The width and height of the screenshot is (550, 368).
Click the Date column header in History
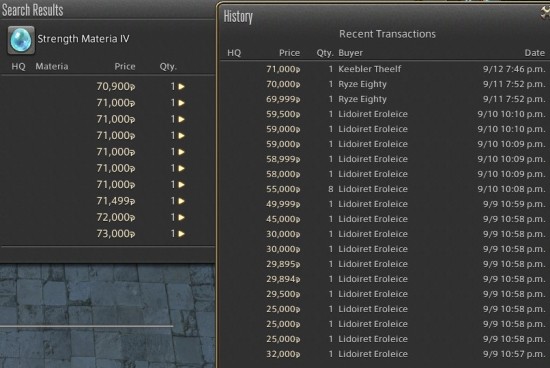pos(535,53)
